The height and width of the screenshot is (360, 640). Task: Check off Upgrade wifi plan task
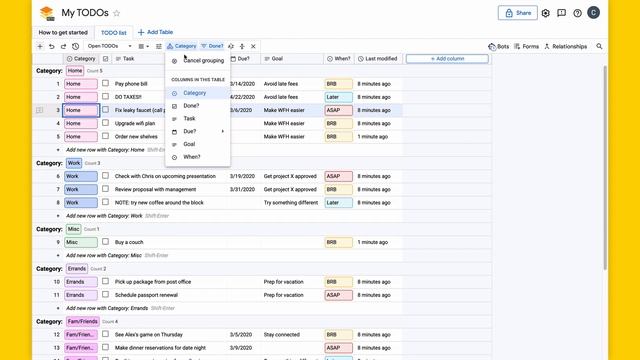(x=105, y=123)
